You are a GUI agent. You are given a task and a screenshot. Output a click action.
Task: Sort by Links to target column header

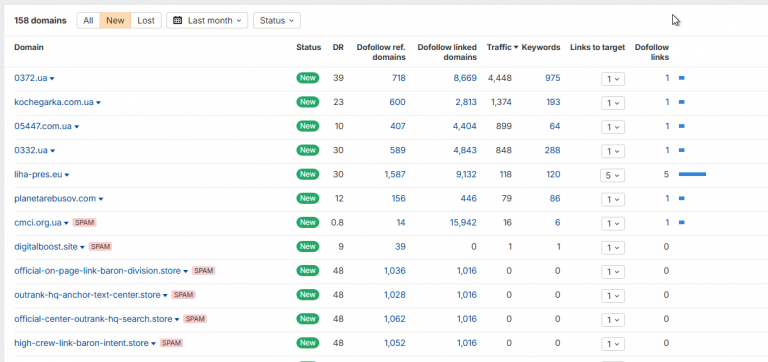coord(598,48)
